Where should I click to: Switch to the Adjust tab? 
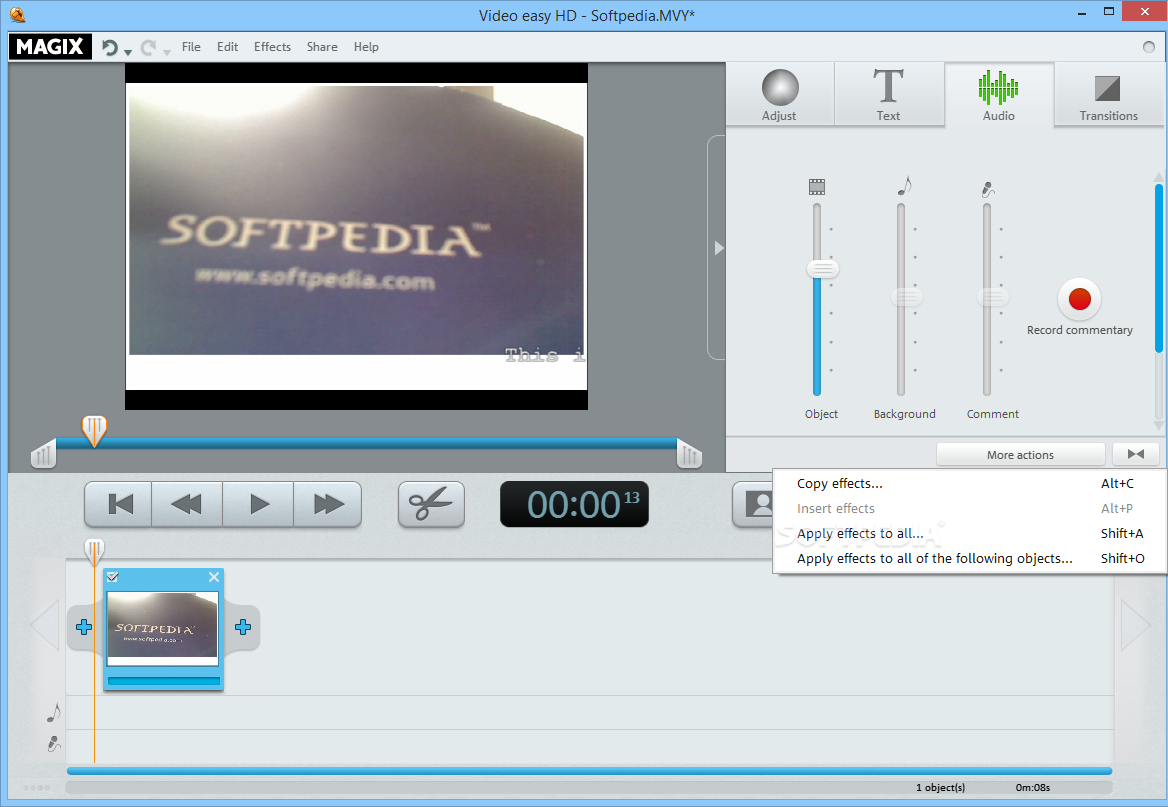tap(780, 94)
